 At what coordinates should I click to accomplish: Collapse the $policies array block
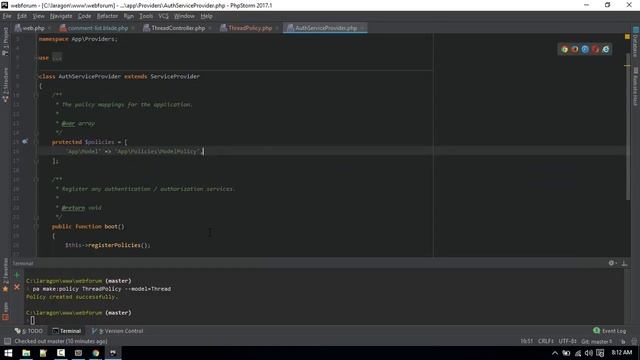click(36, 142)
